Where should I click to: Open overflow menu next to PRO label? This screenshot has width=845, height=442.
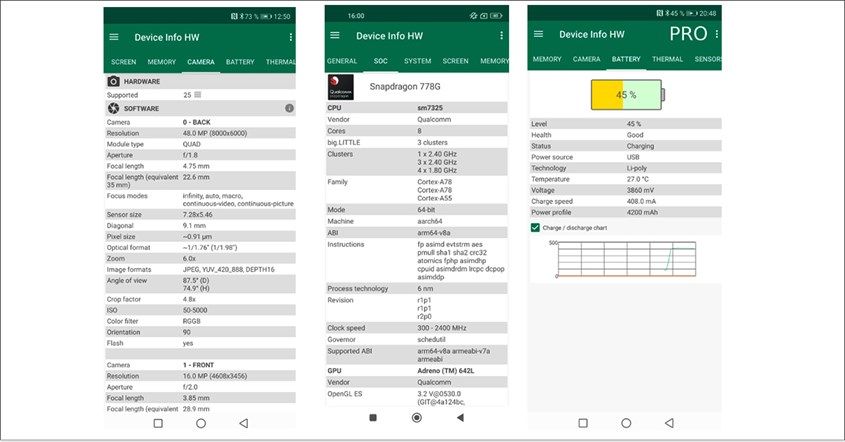716,34
